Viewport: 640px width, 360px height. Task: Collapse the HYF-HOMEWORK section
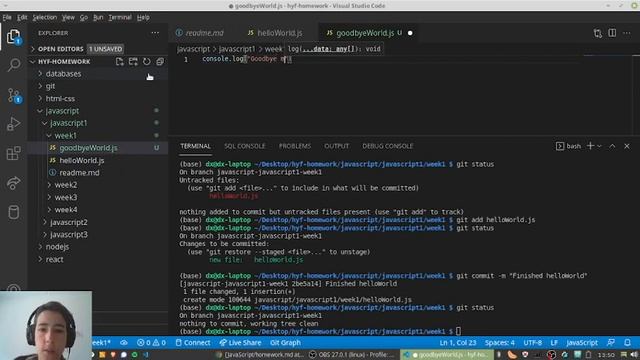point(64,62)
